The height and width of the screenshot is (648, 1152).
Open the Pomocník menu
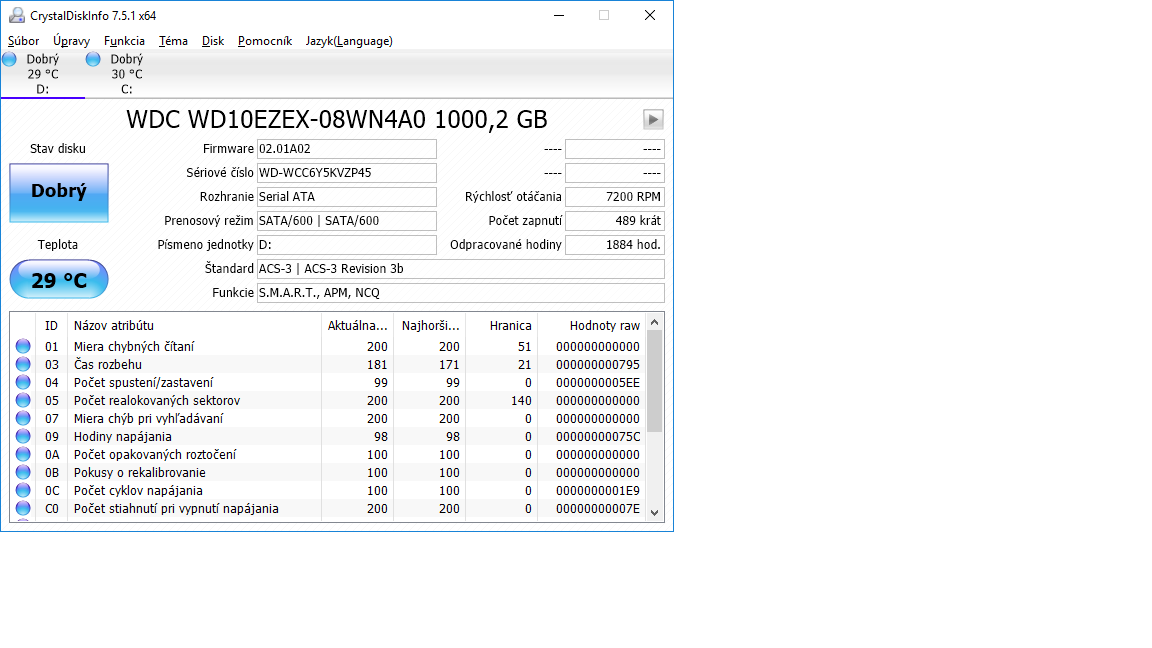point(264,41)
